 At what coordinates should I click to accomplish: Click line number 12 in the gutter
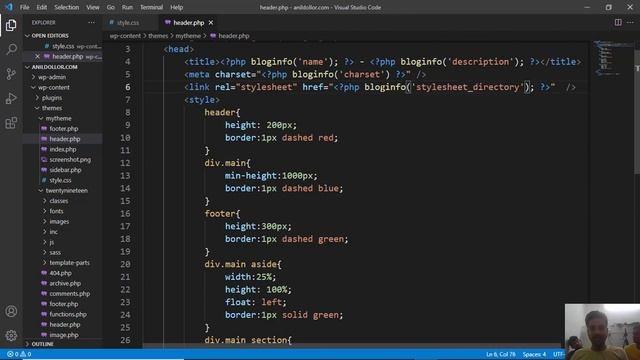[x=125, y=163]
